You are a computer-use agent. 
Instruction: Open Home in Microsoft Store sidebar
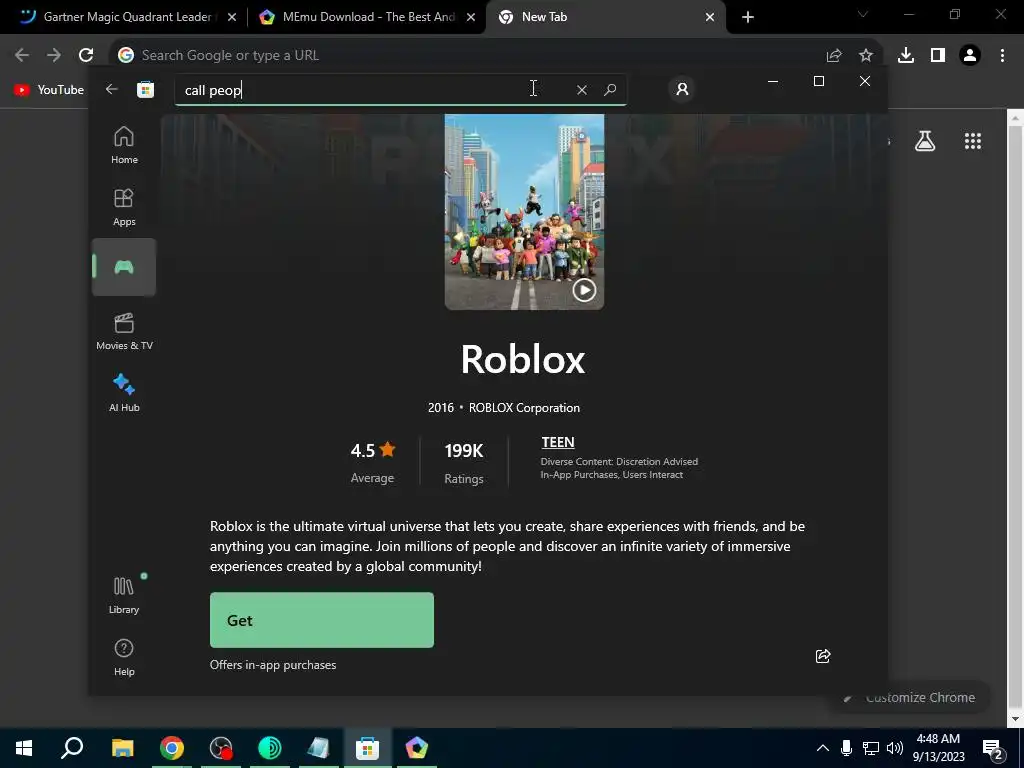pos(124,146)
